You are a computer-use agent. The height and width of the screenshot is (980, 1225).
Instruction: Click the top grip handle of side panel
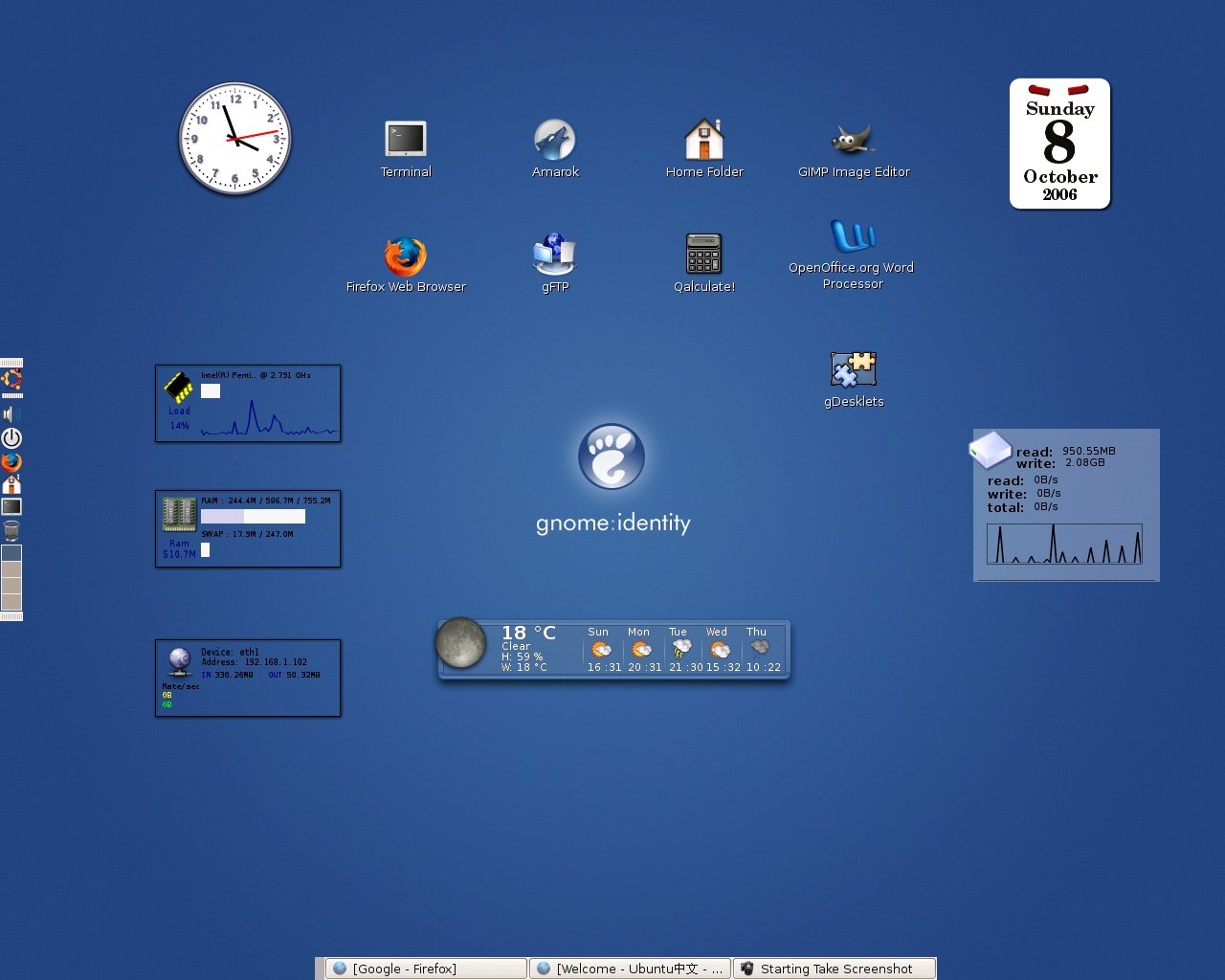[11, 363]
